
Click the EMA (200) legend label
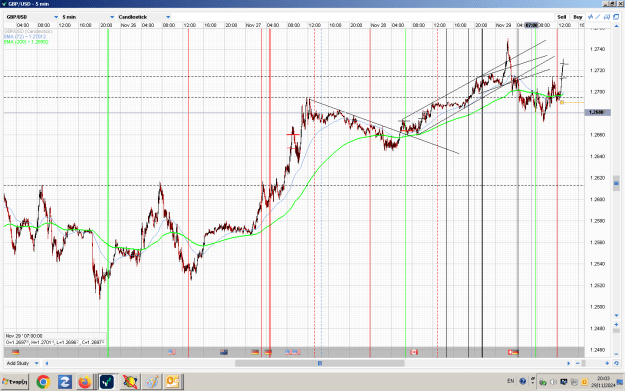click(x=26, y=41)
